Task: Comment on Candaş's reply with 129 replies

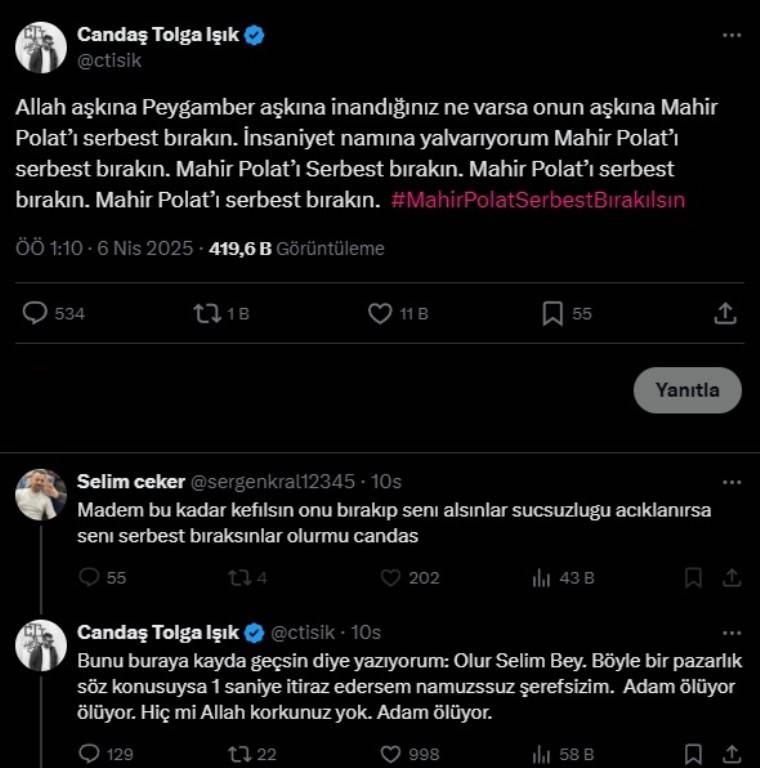Action: coord(90,752)
